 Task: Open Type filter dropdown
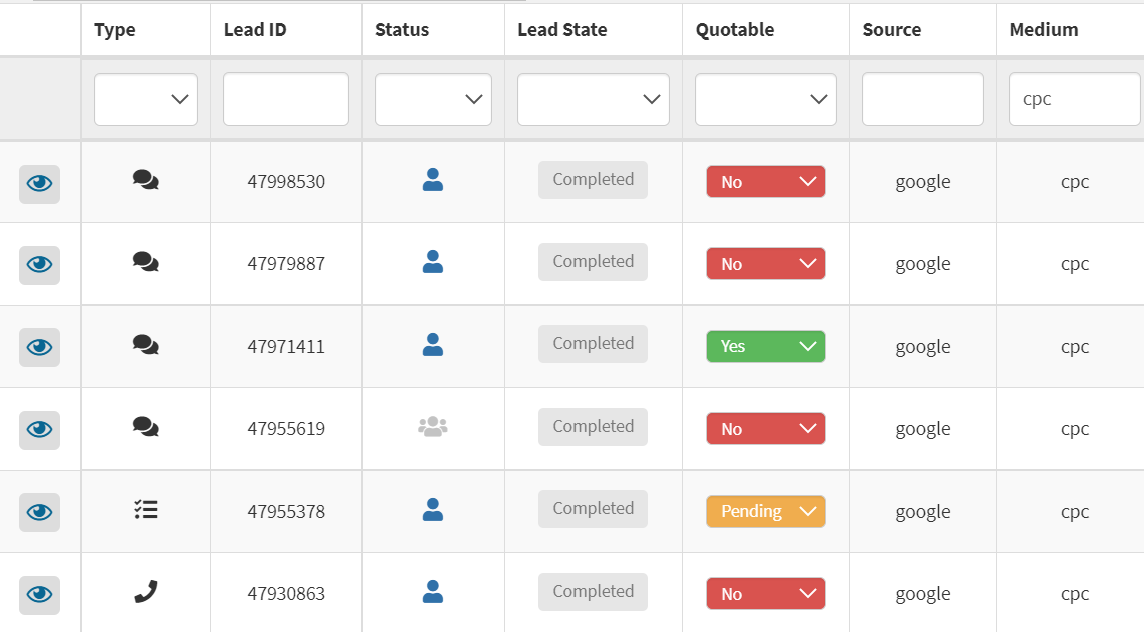pos(146,99)
